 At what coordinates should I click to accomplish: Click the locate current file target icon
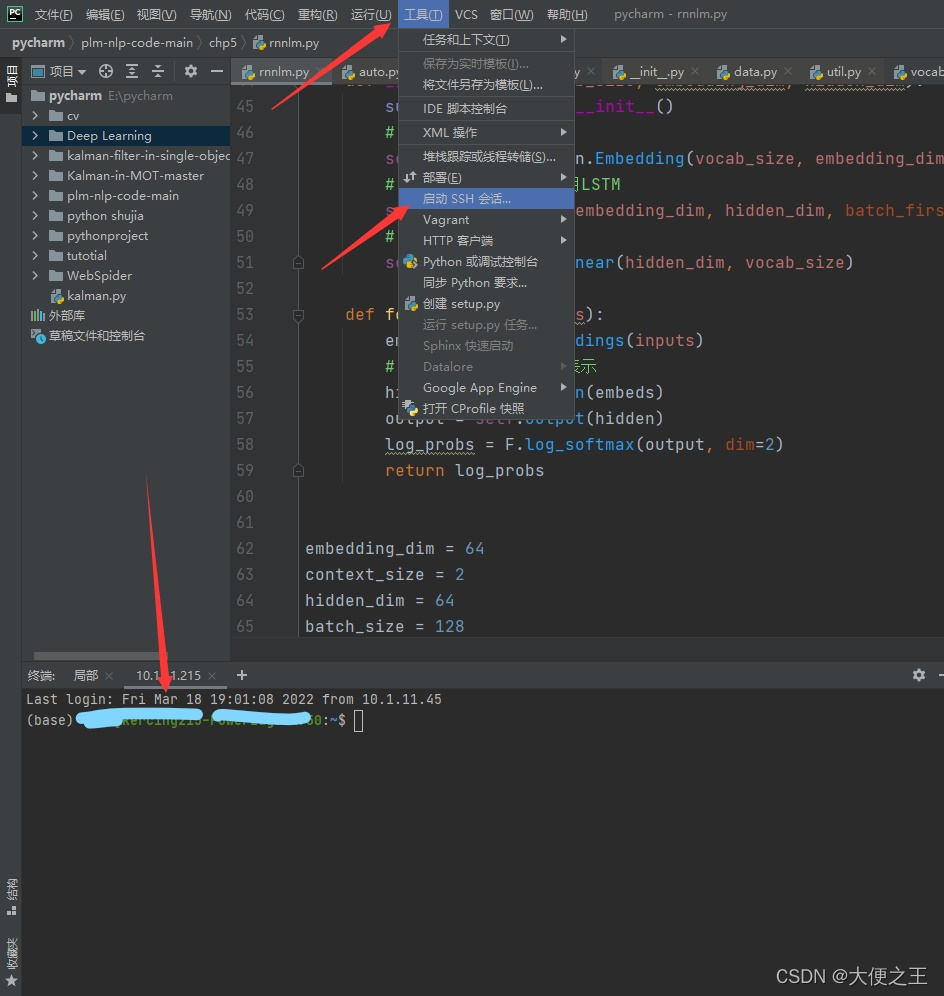(105, 71)
